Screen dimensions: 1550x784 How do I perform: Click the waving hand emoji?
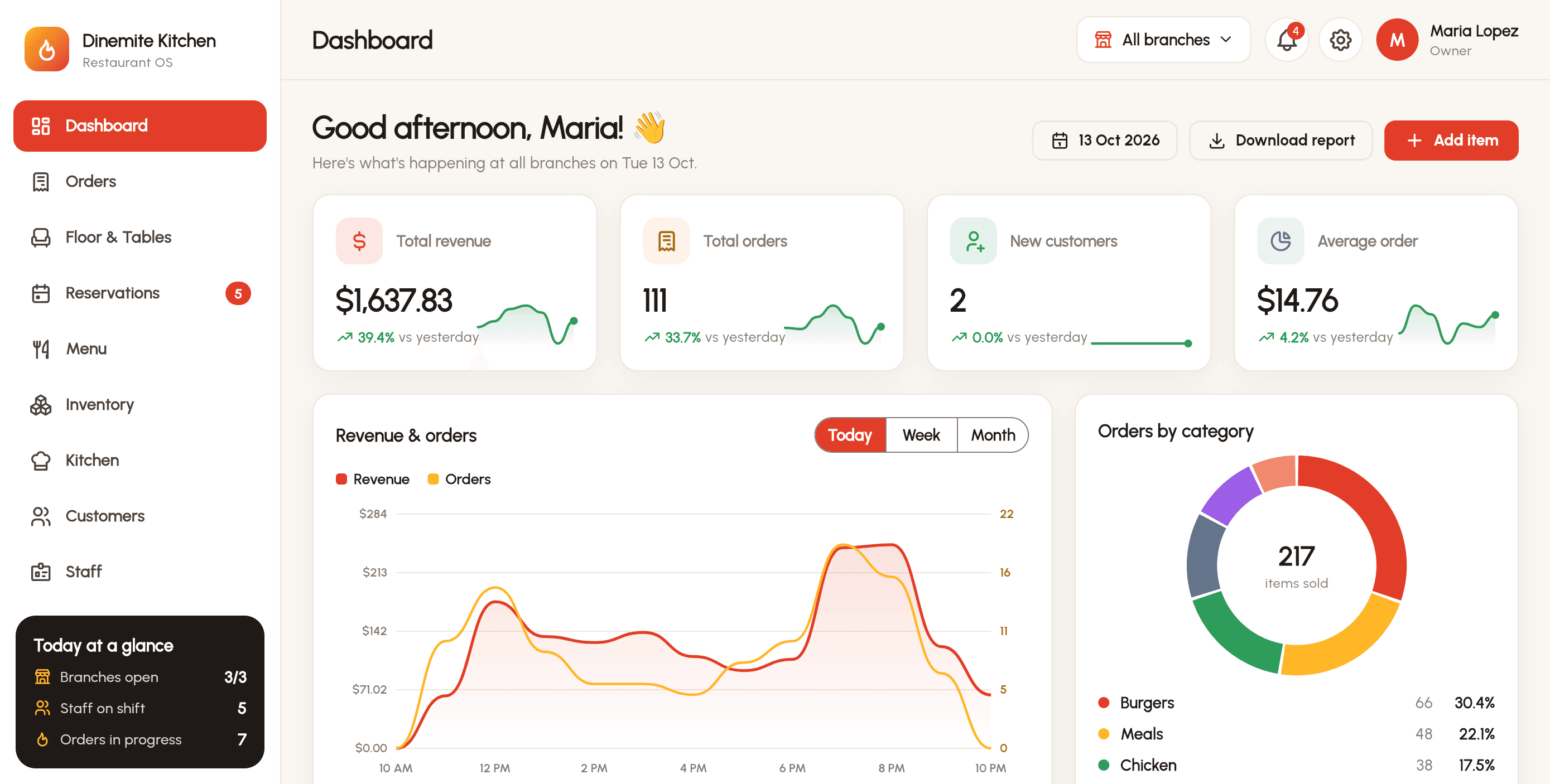point(650,128)
